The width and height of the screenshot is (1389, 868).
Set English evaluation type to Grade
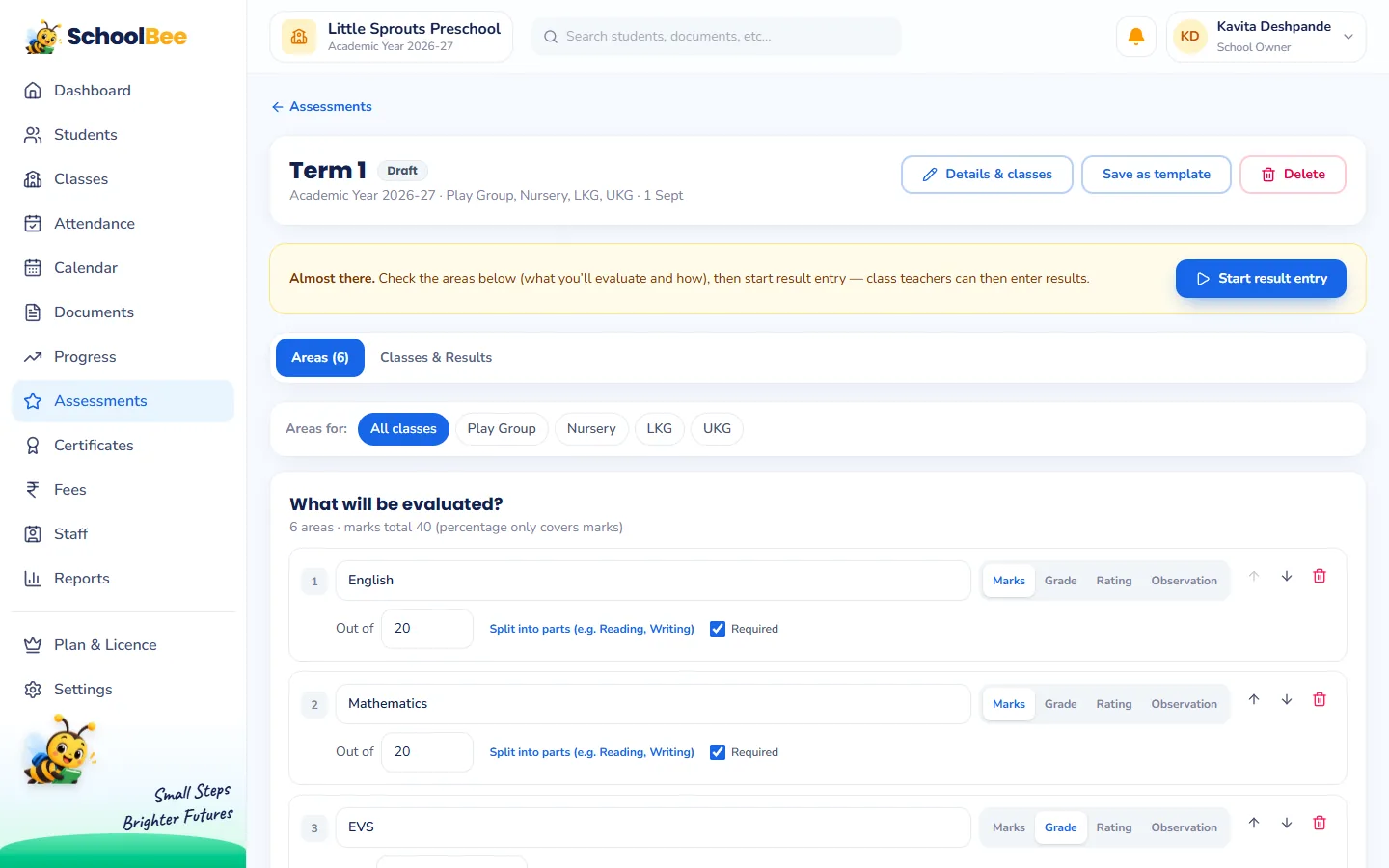point(1061,581)
